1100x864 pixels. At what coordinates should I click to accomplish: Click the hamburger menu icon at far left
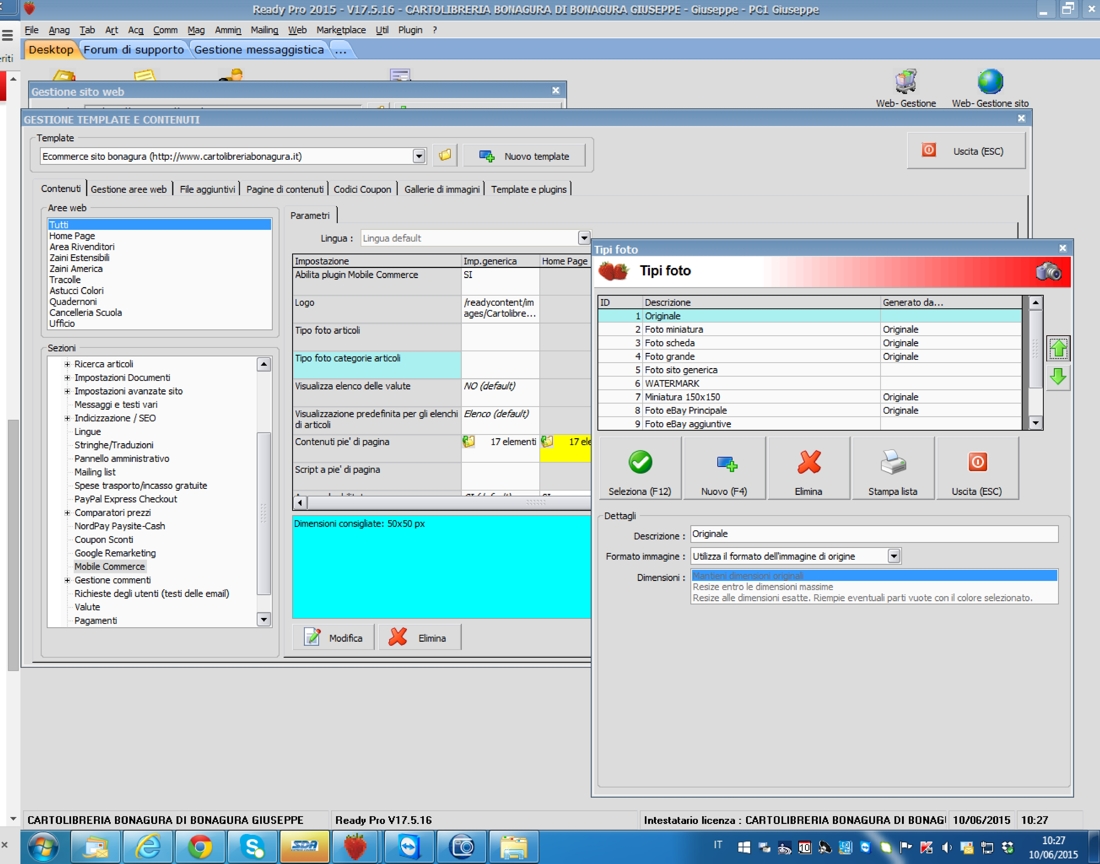(8, 34)
